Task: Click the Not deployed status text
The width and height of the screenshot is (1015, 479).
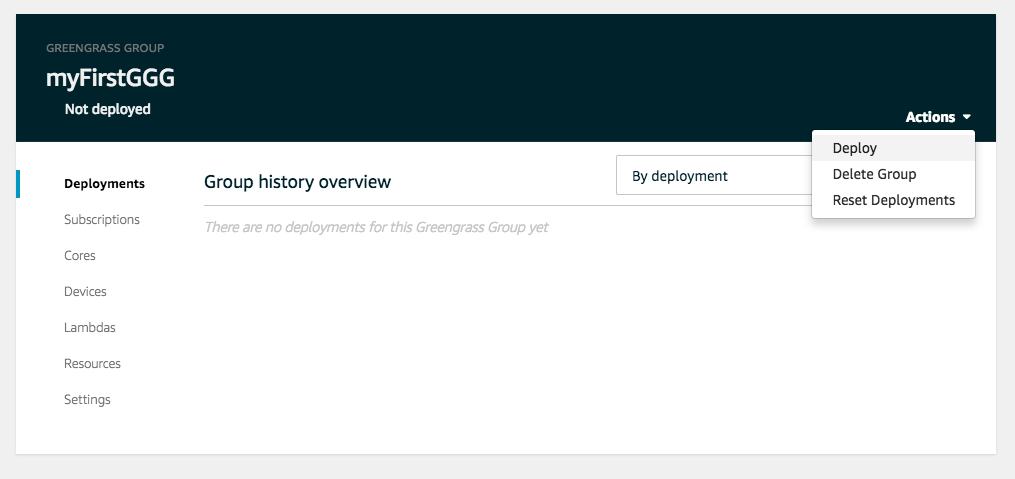Action: click(x=107, y=109)
